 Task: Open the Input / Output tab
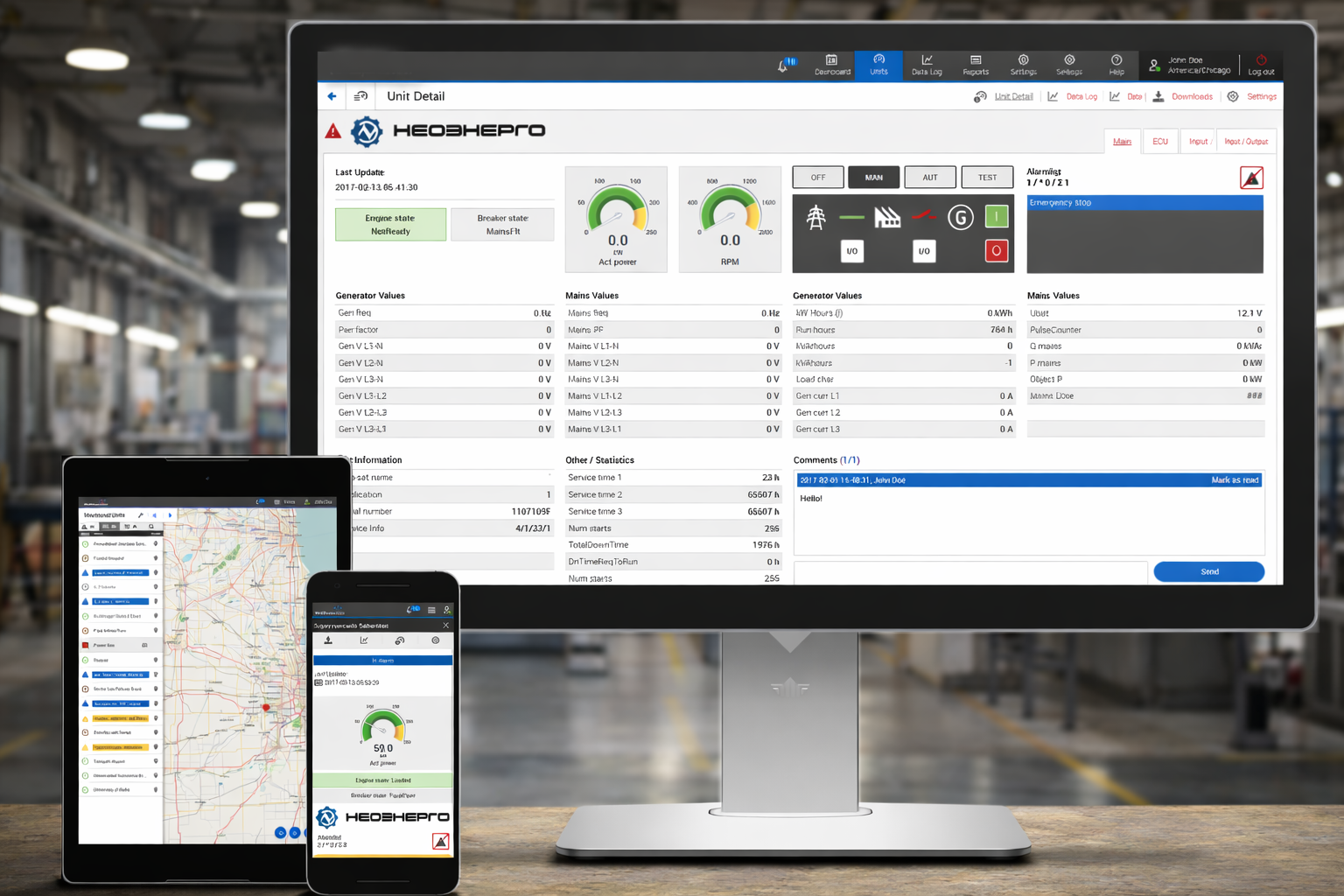click(x=1245, y=142)
